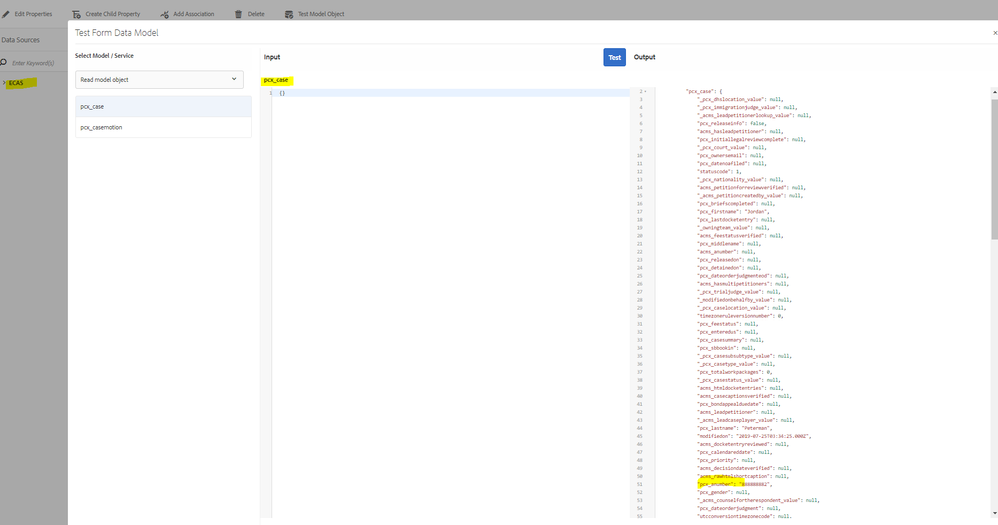Click the Test Model Object toolbar label
This screenshot has width=998, height=525.
click(x=321, y=14)
